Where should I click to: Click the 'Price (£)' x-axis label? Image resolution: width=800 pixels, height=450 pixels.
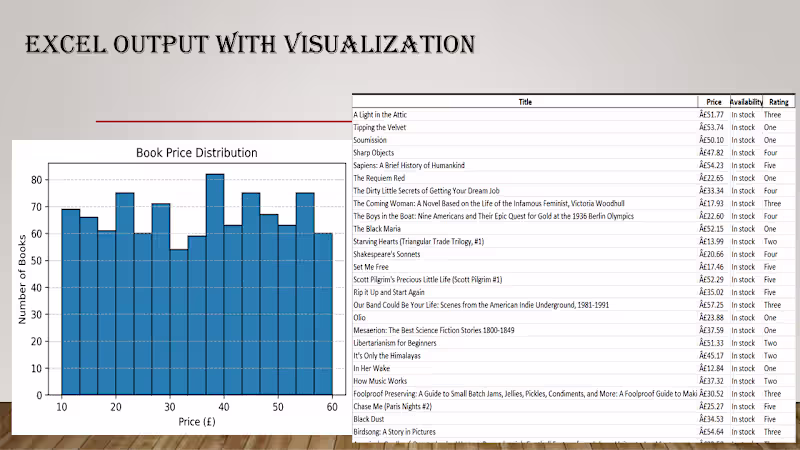pos(197,421)
